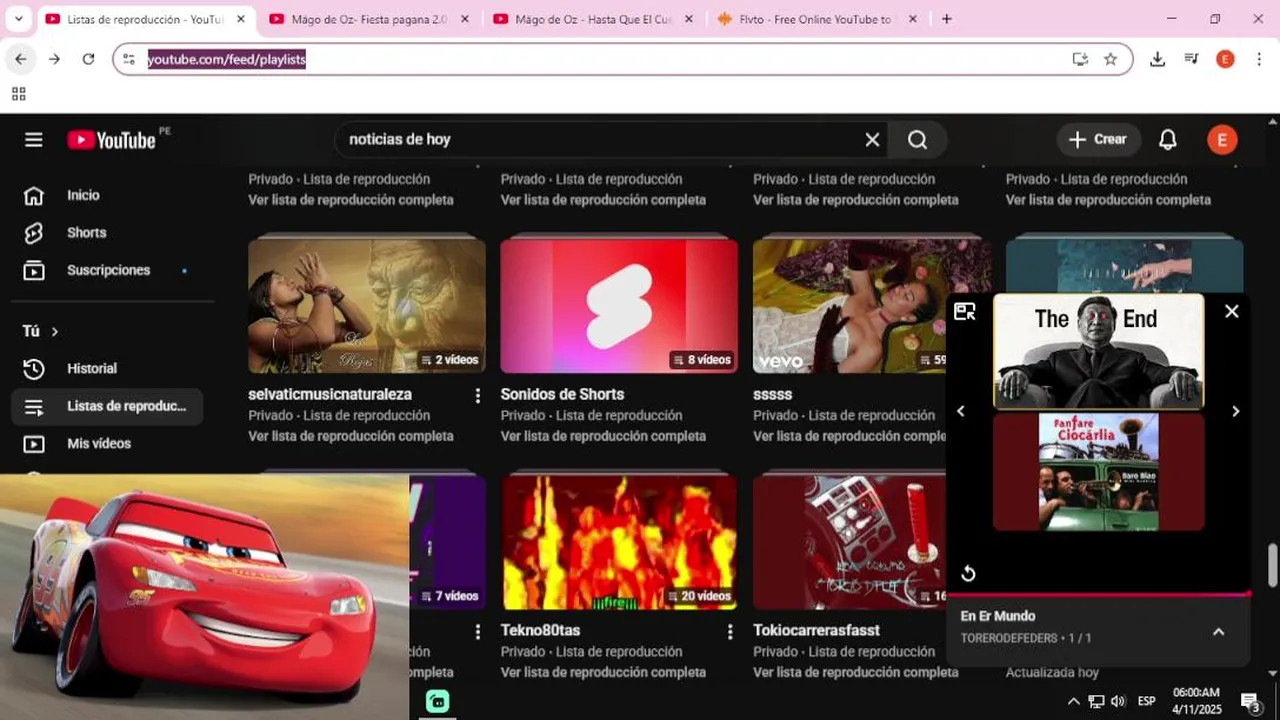Expand the miniplayer to the watch page

965,312
